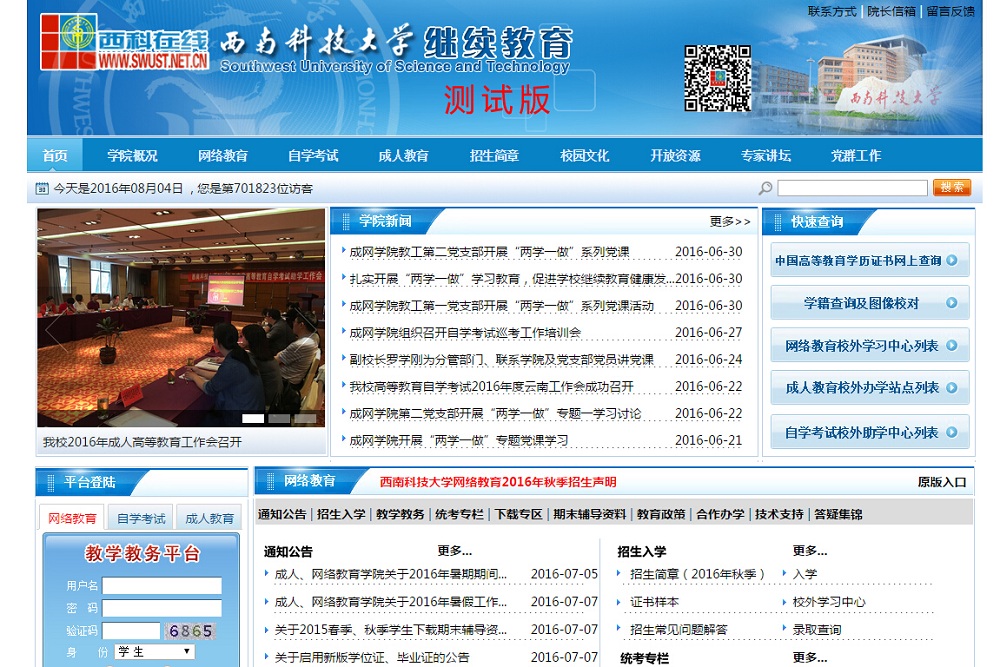1000x667 pixels.
Task: Open 网络教育 navigation item
Action: coord(223,155)
